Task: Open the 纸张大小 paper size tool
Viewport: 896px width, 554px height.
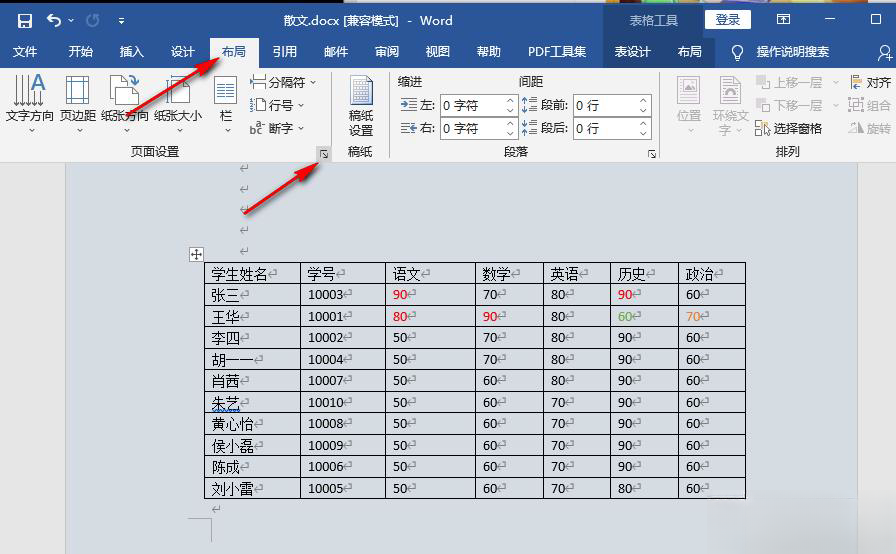Action: 178,103
